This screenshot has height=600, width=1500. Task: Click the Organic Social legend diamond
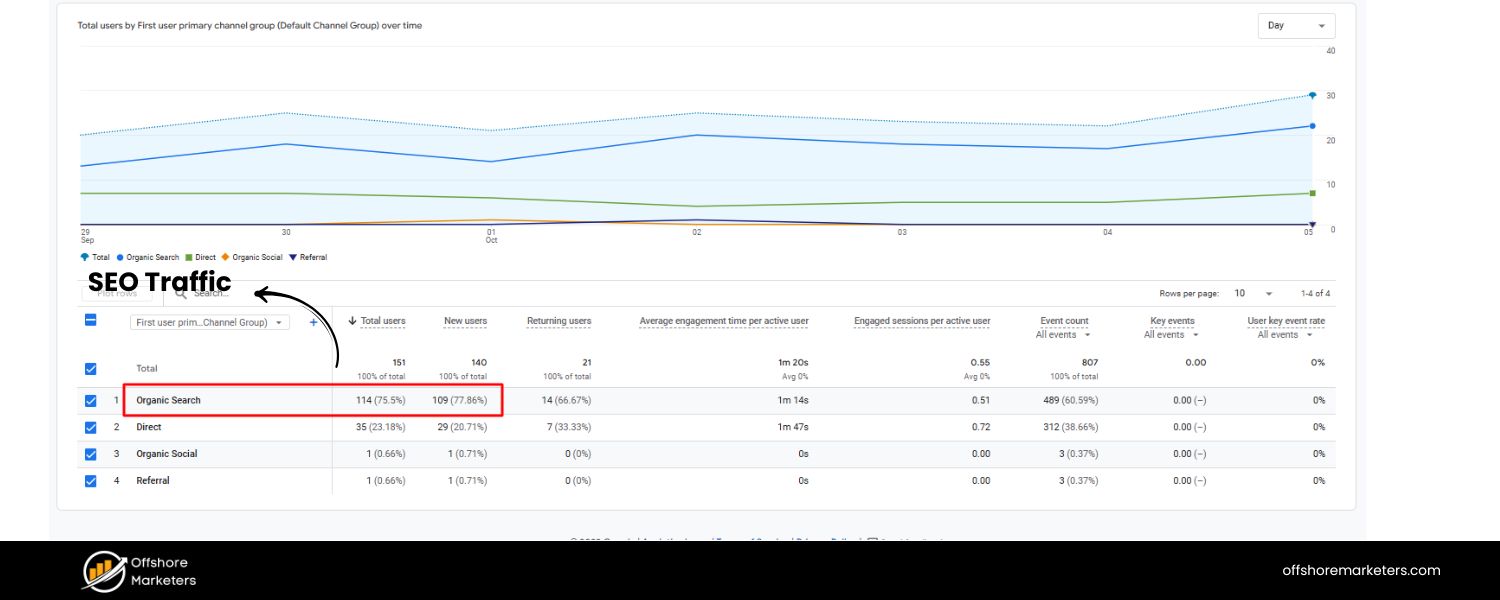click(224, 257)
